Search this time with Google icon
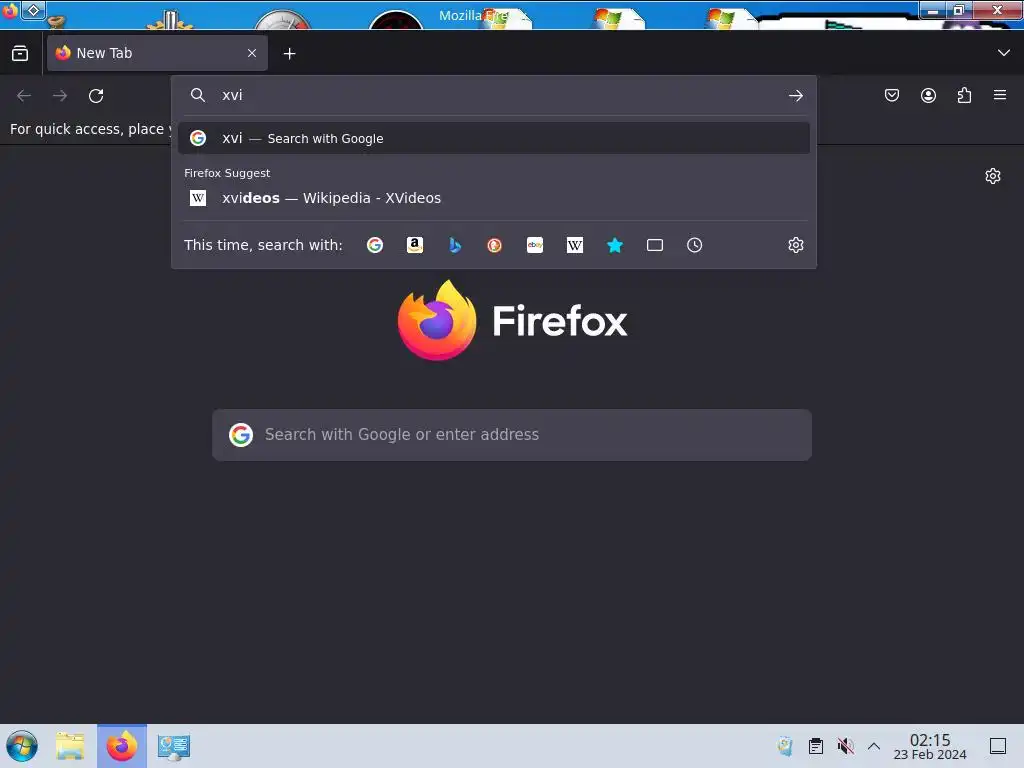The height and width of the screenshot is (768, 1024). pos(375,245)
